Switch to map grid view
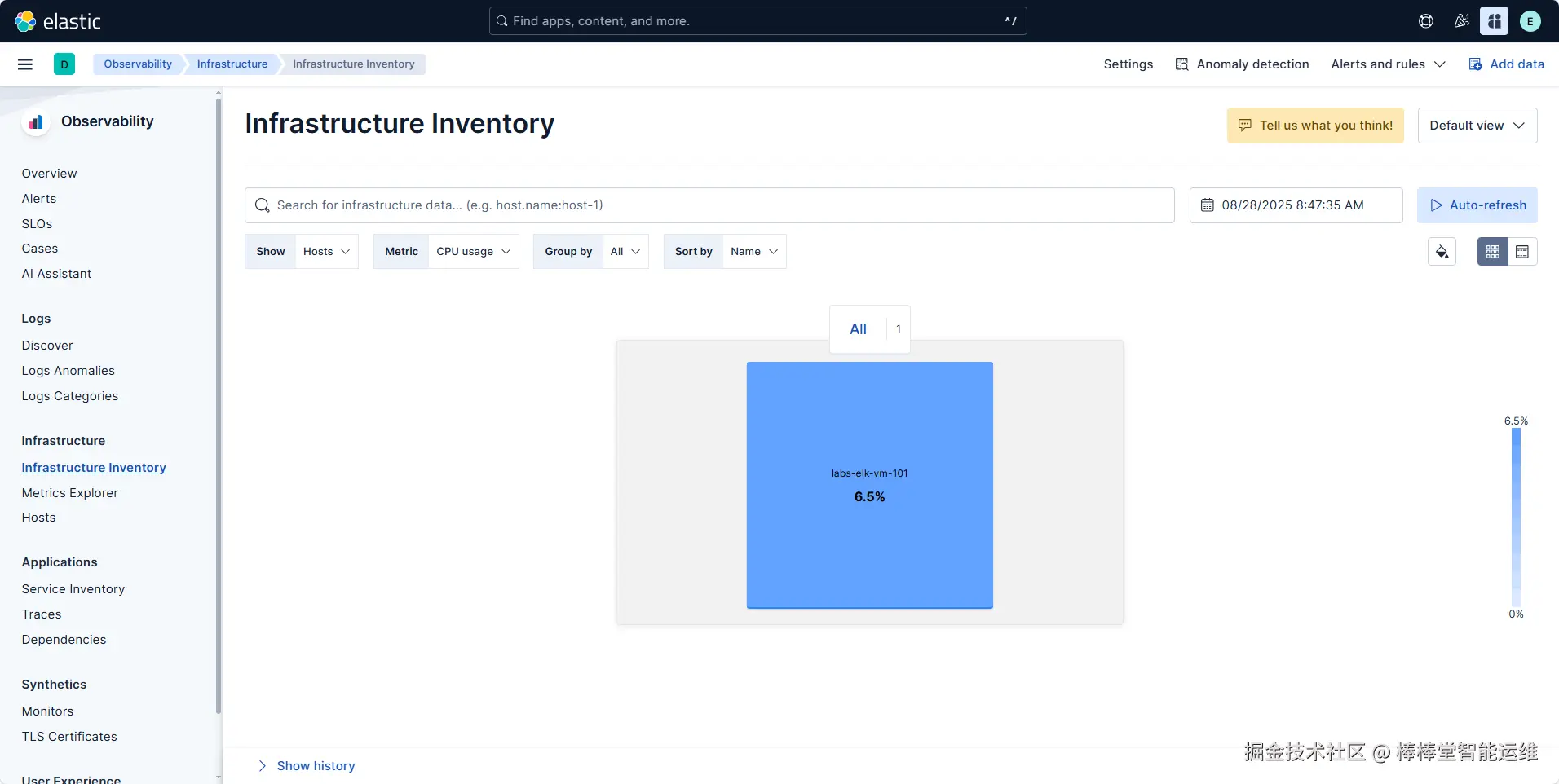 point(1493,252)
